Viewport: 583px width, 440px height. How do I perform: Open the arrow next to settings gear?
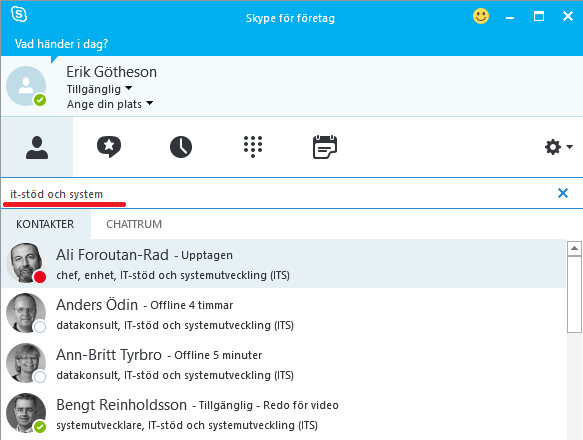(x=569, y=147)
